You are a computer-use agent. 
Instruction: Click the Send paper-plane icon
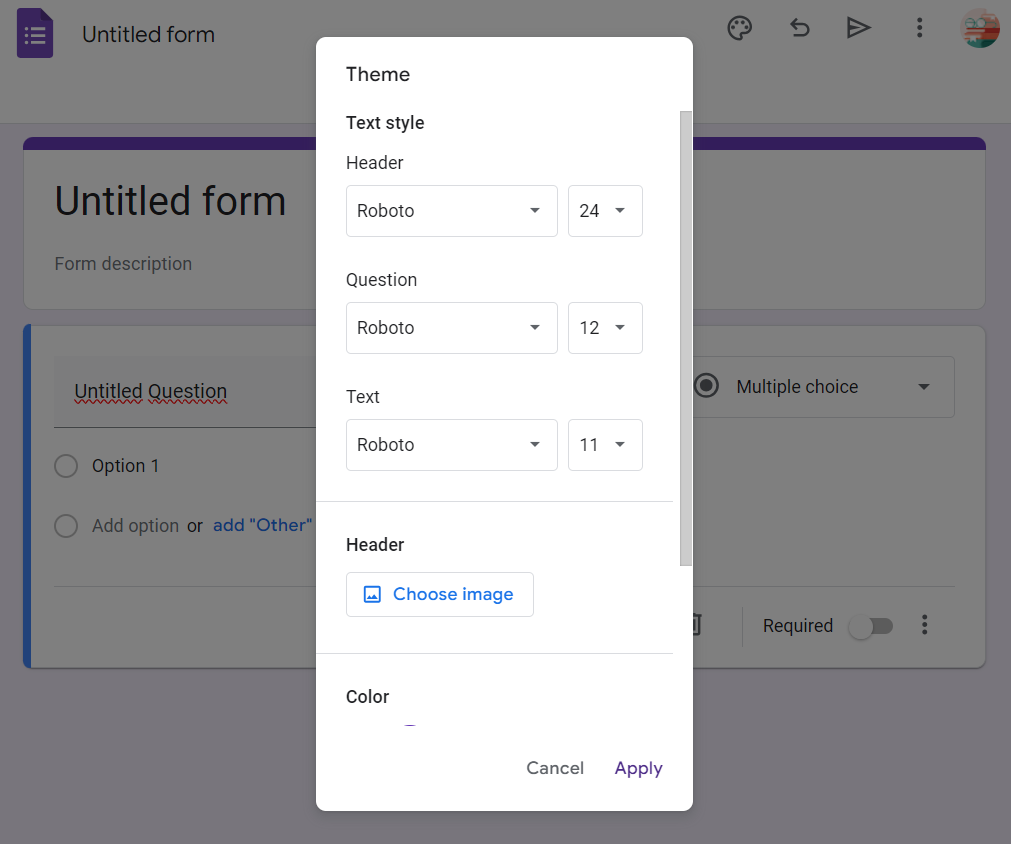[x=858, y=28]
